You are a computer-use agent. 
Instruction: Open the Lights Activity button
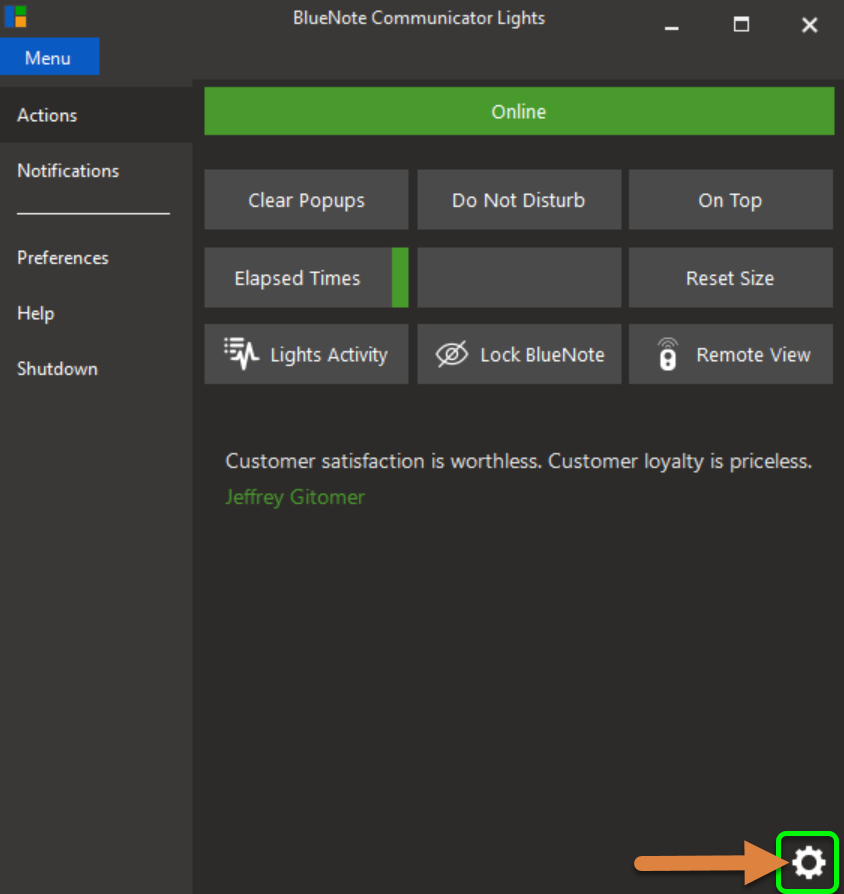click(x=306, y=354)
